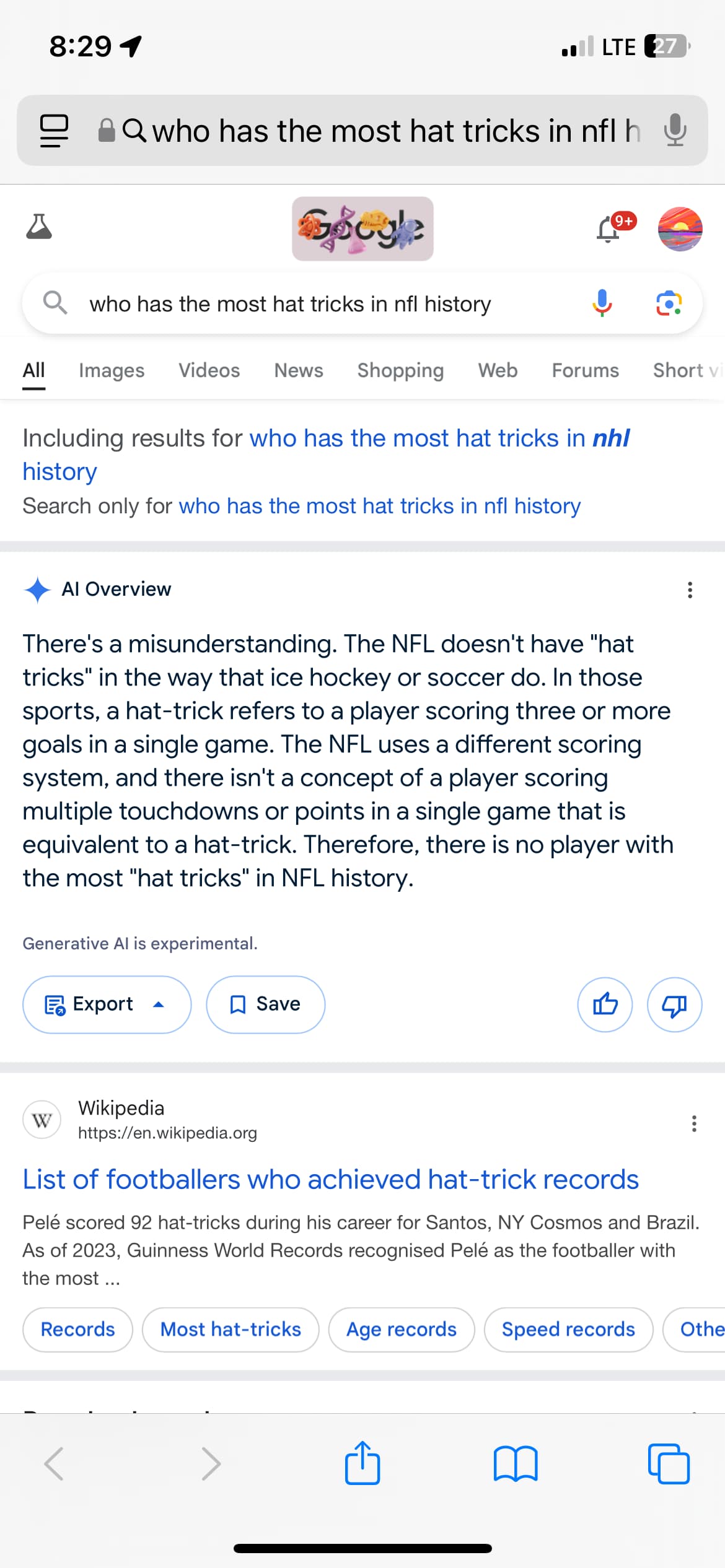The image size is (725, 1568).
Task: Tap the notifications bell icon
Action: pos(609,230)
